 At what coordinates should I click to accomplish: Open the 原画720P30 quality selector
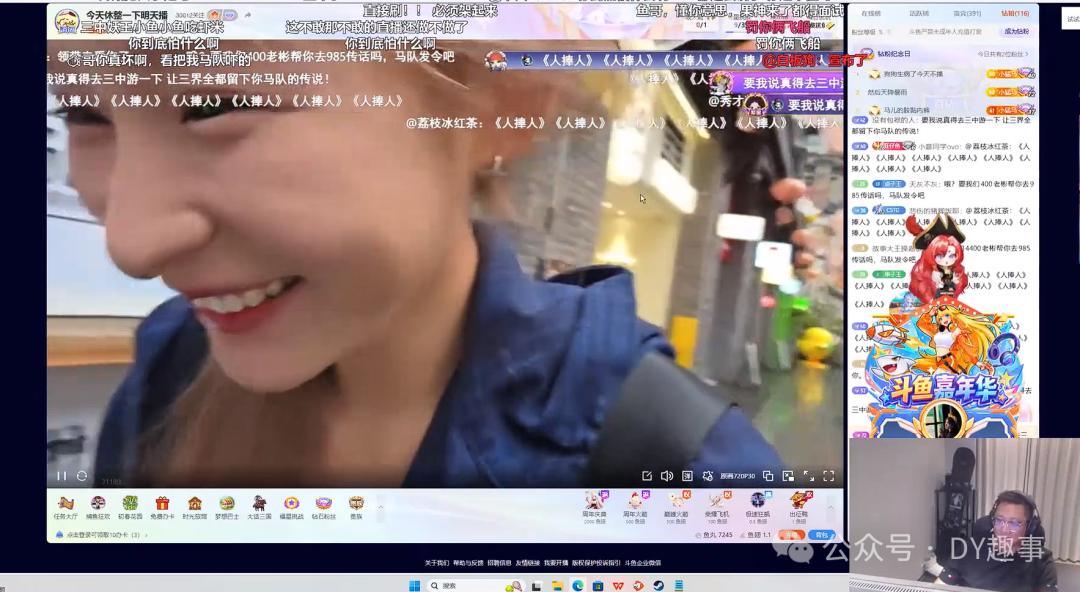pos(738,476)
